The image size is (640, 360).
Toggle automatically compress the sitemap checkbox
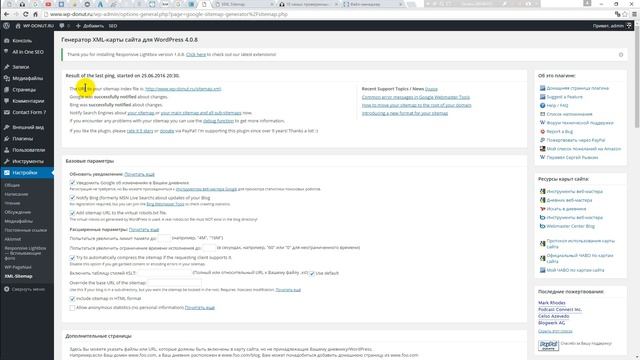(x=72, y=258)
